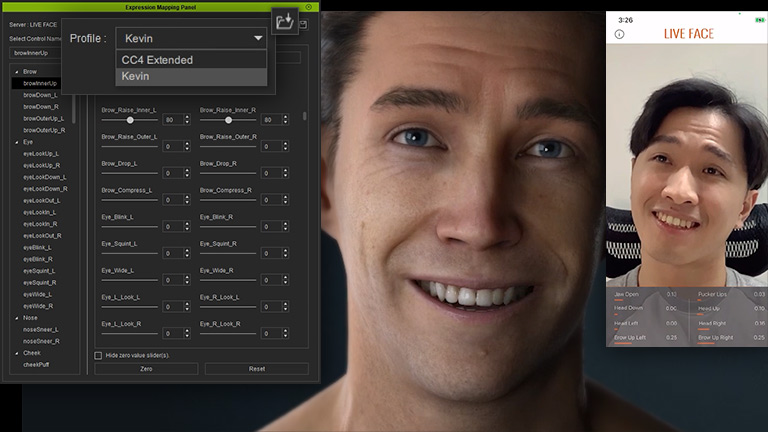Image resolution: width=768 pixels, height=432 pixels.
Task: Collapse the Nose tree group
Action: click(16, 317)
